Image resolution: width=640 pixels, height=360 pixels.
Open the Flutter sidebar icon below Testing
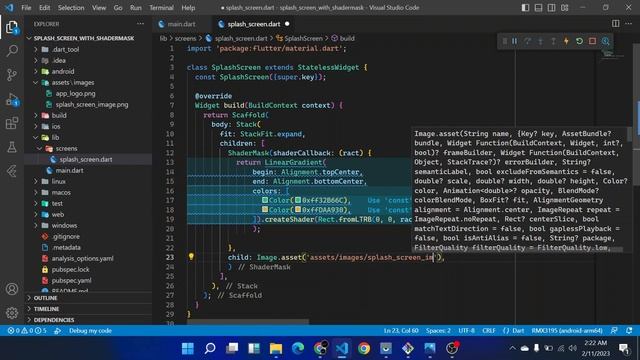coord(12,171)
